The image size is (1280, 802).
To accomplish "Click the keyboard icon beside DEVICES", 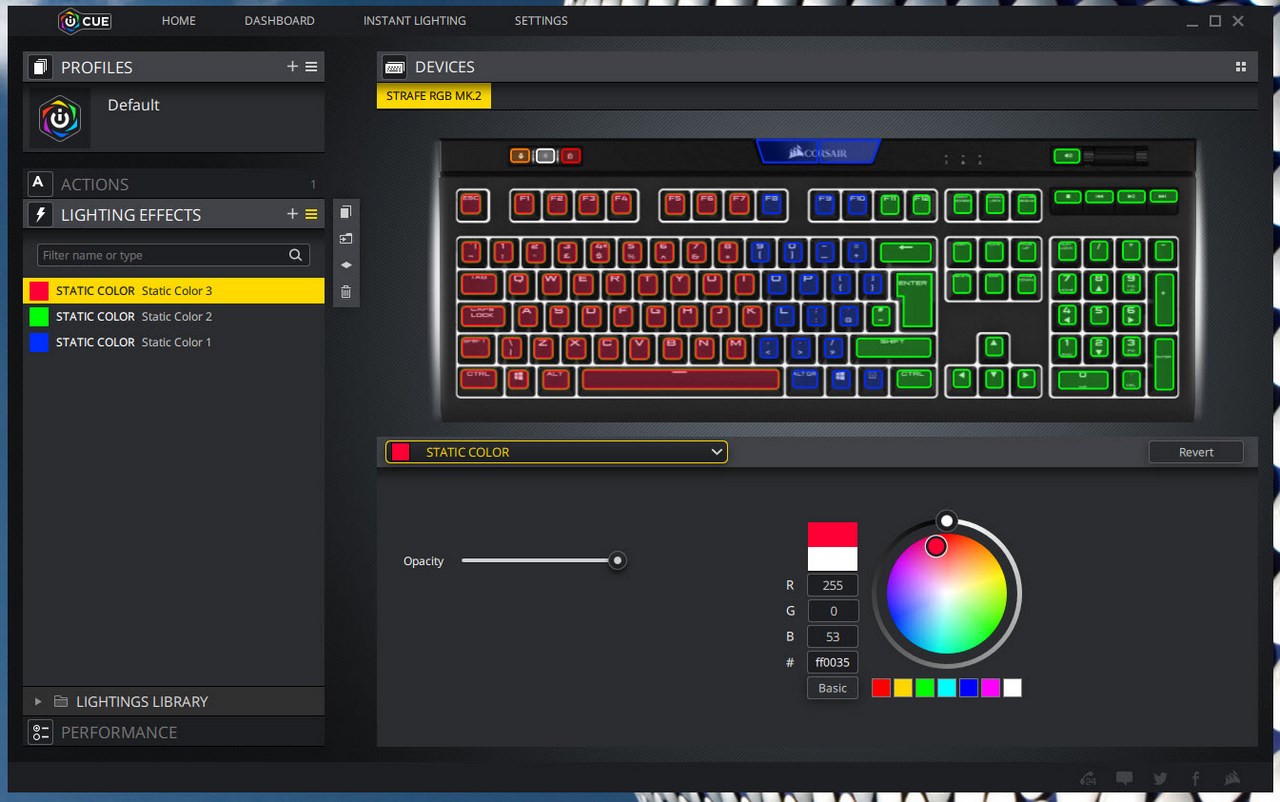I will [394, 67].
